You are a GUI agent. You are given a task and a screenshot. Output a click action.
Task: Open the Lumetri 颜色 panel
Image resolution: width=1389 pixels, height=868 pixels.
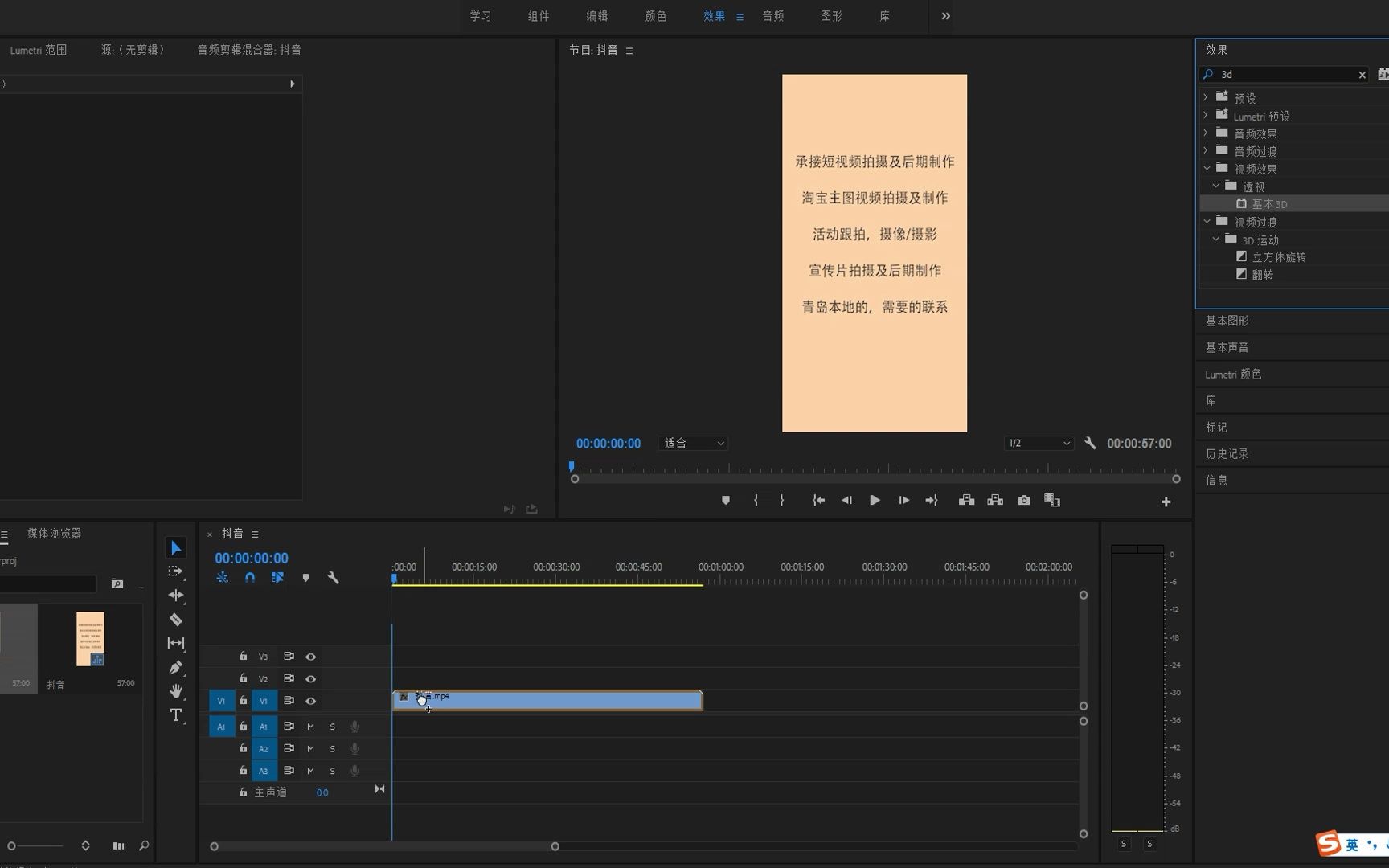coord(1233,375)
